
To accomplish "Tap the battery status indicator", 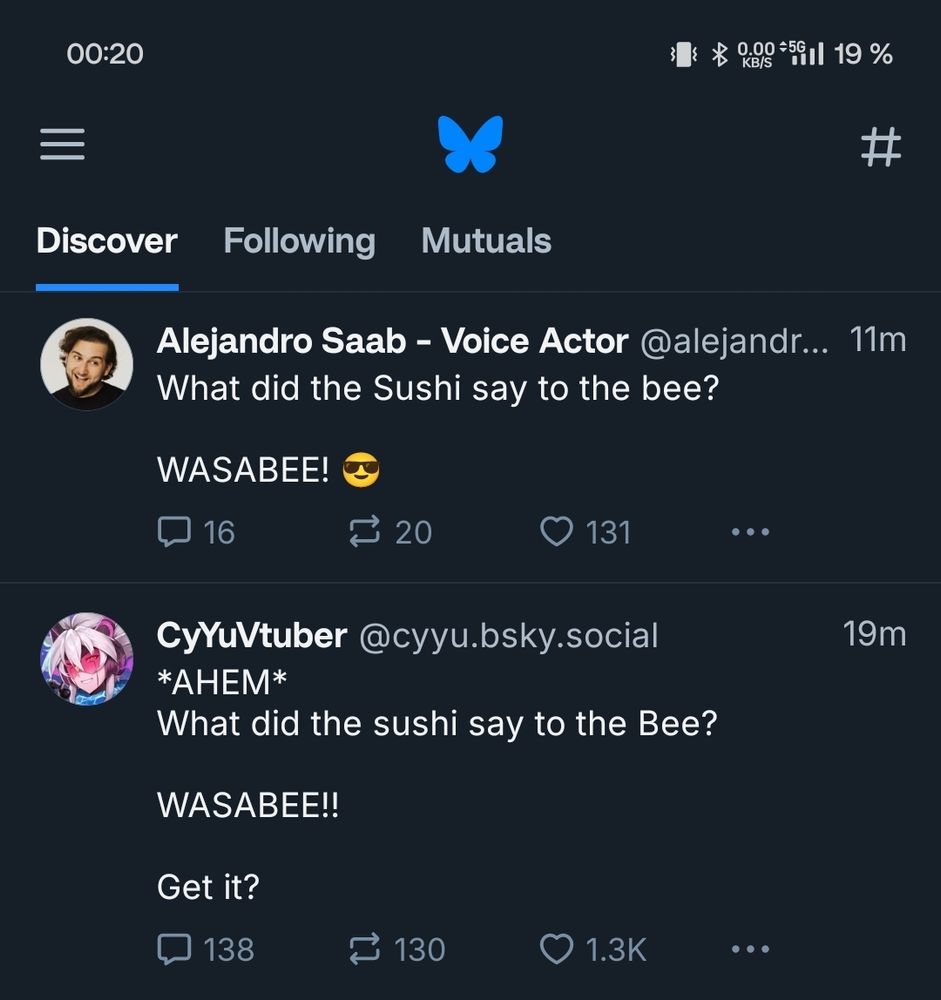I will [x=862, y=54].
